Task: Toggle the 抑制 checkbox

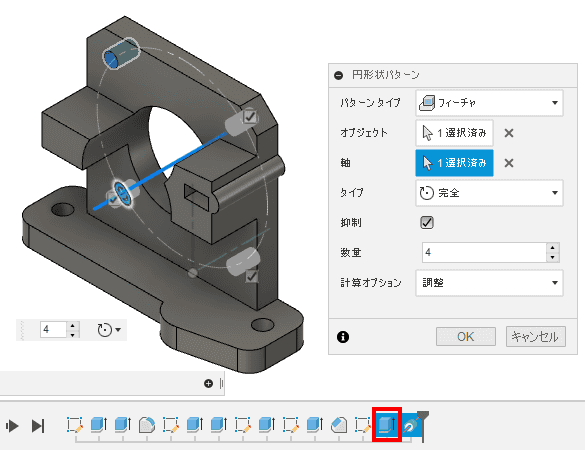Action: 427,223
